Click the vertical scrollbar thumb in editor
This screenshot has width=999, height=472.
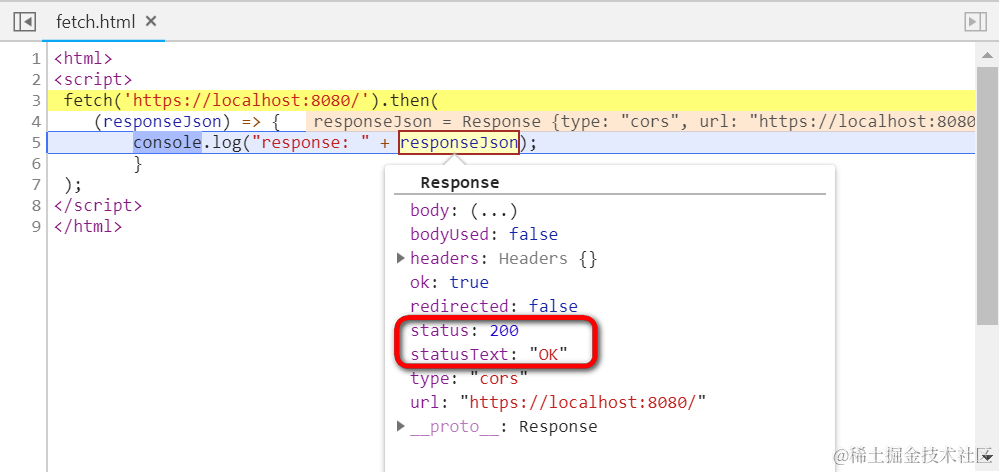click(x=987, y=194)
